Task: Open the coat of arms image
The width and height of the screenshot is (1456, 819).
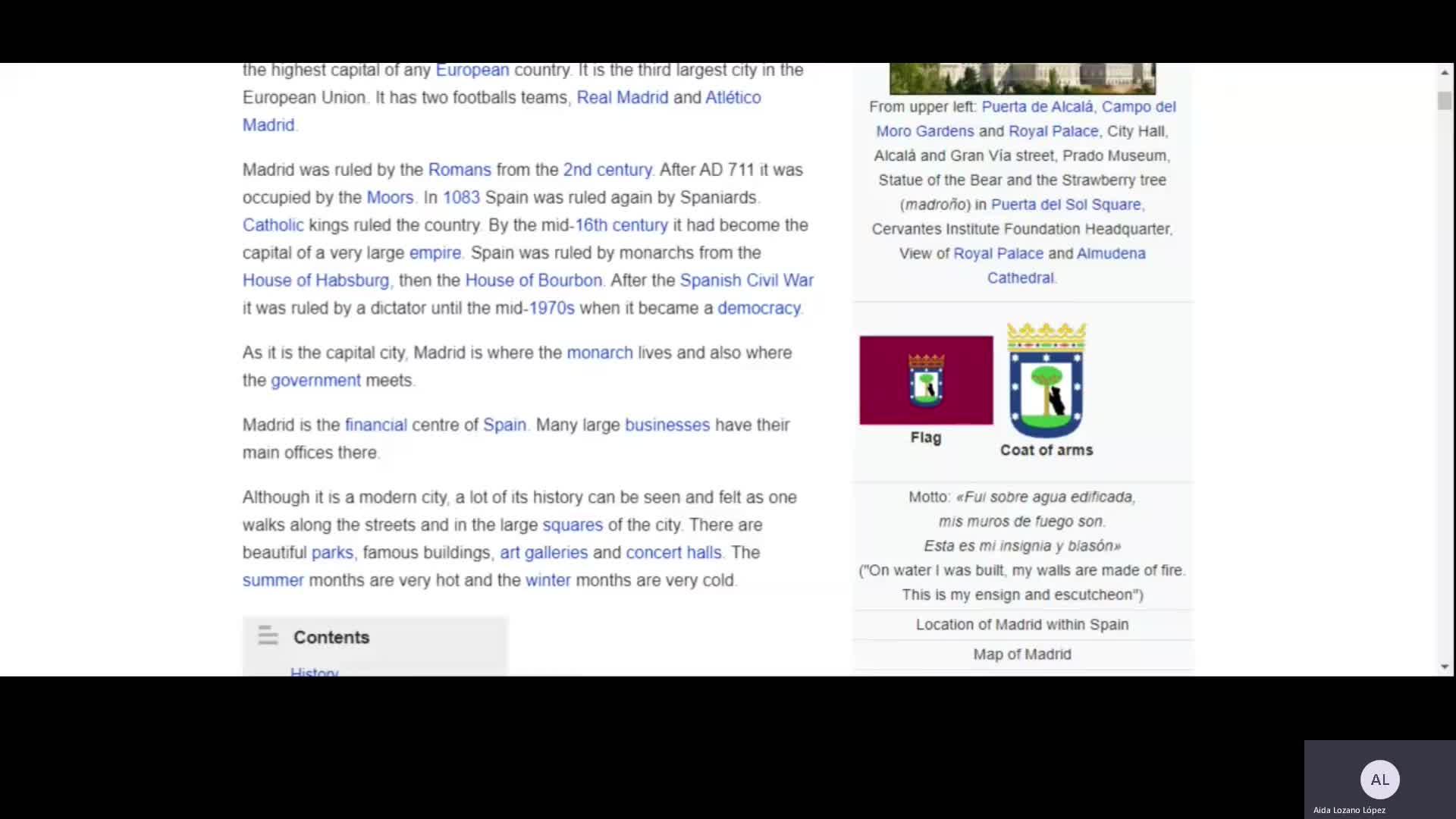Action: (1046, 381)
